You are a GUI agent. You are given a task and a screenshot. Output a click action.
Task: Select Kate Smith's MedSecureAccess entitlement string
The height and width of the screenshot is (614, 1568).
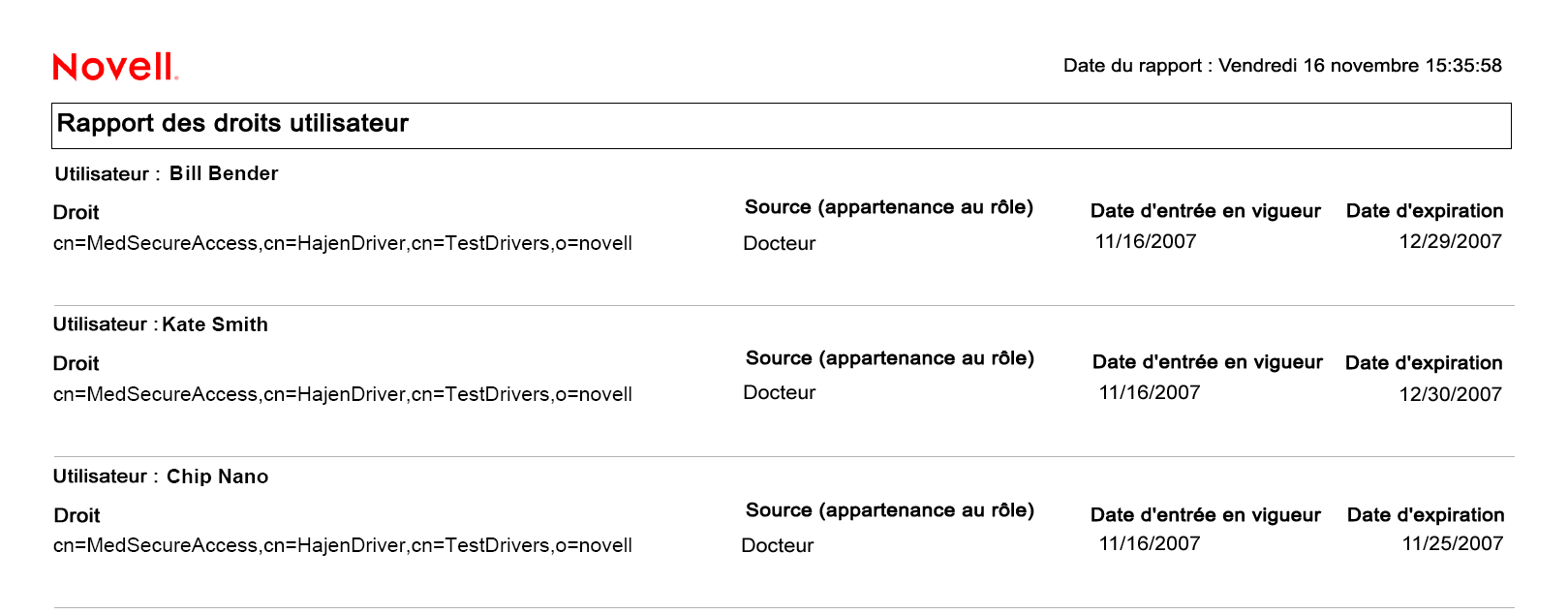(x=342, y=395)
